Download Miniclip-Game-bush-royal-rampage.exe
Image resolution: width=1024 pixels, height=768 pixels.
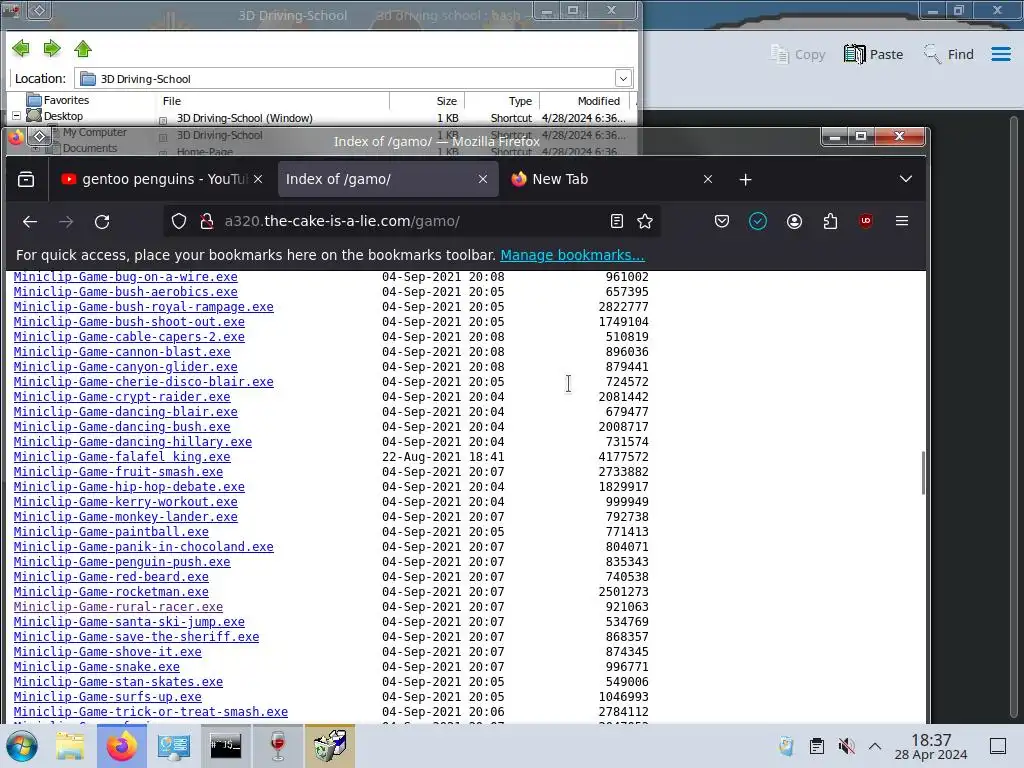[x=144, y=307]
